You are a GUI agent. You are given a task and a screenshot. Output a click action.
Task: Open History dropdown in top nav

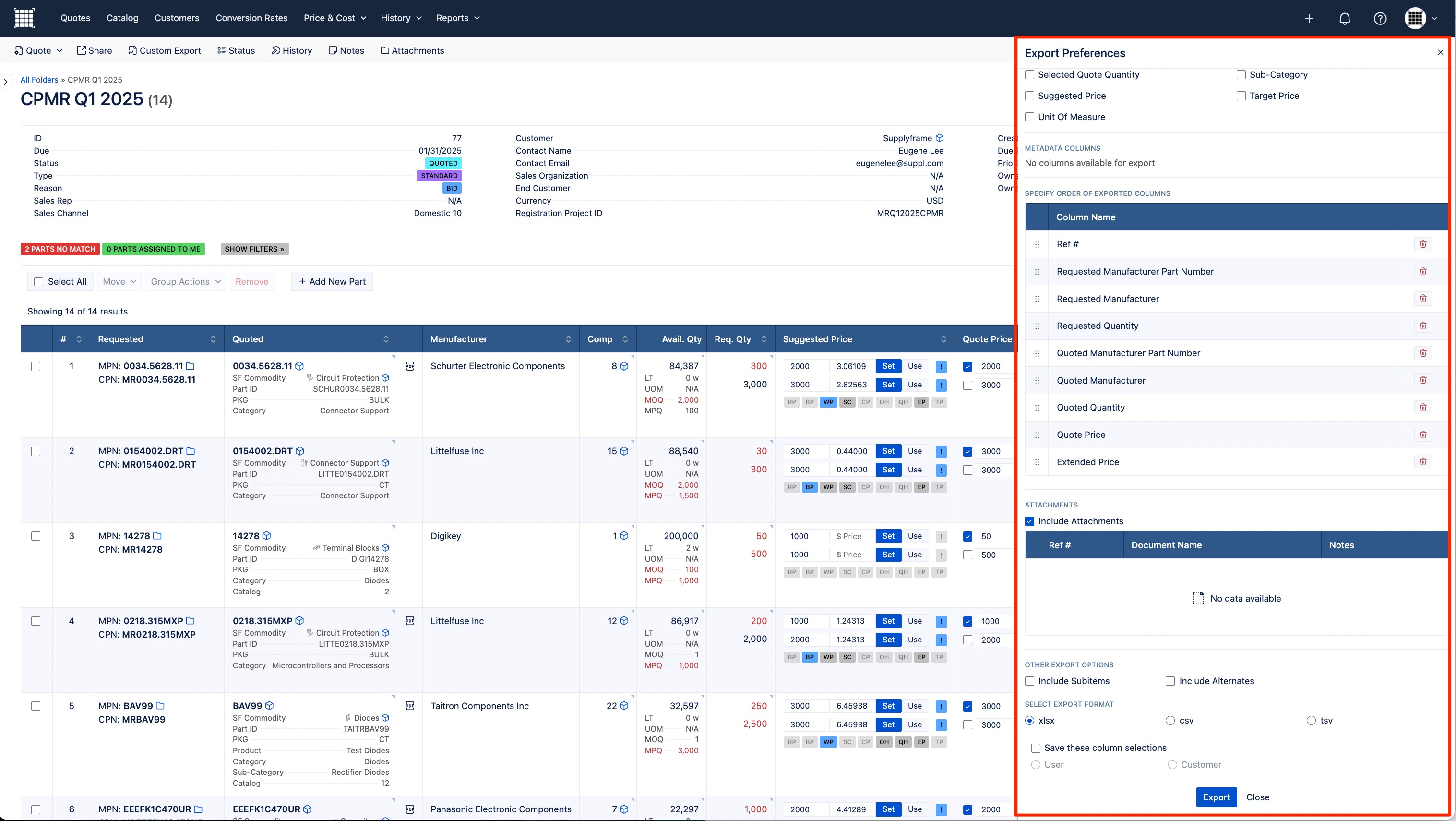click(401, 18)
